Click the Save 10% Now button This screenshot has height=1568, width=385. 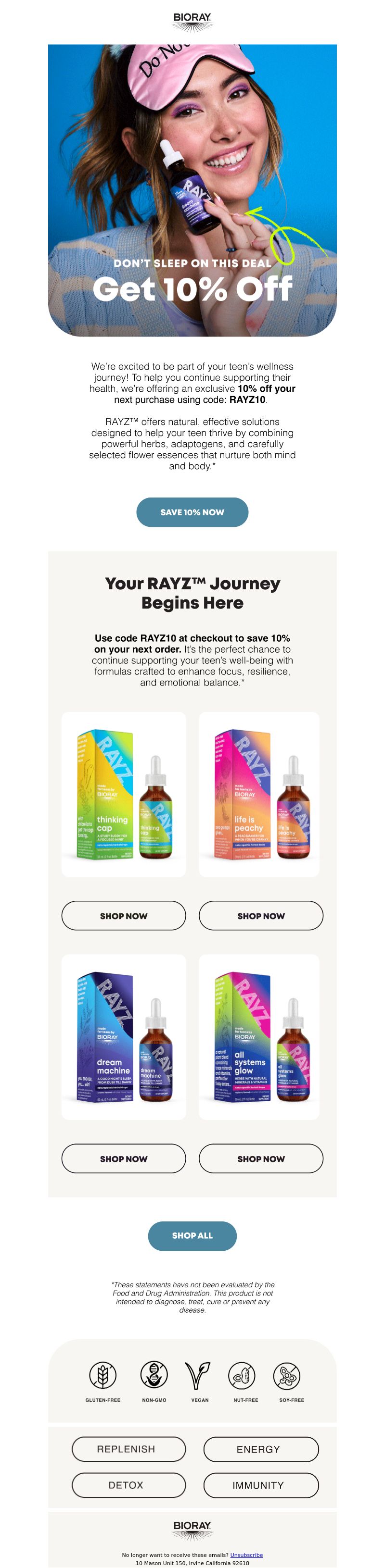(x=192, y=512)
